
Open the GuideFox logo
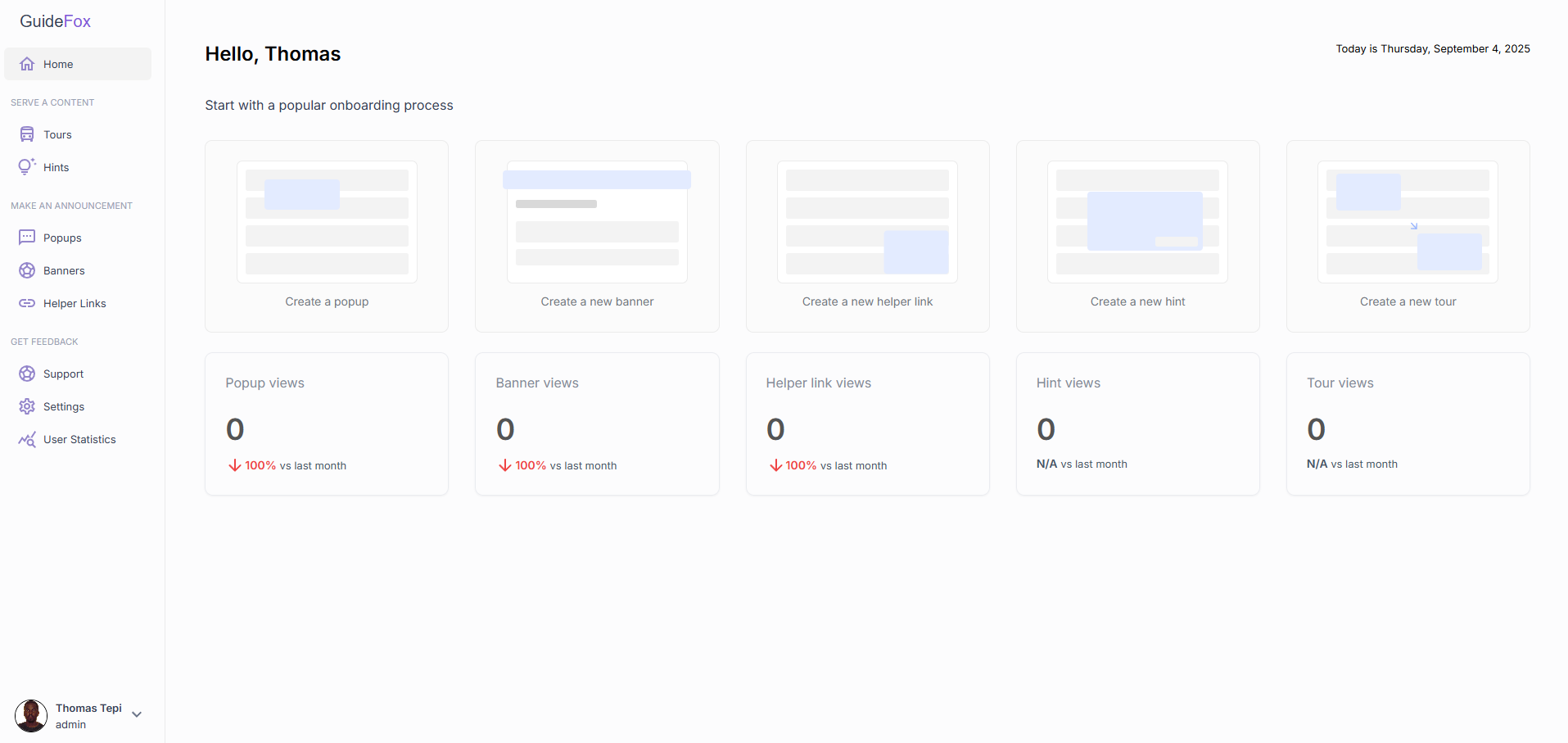pyautogui.click(x=54, y=20)
